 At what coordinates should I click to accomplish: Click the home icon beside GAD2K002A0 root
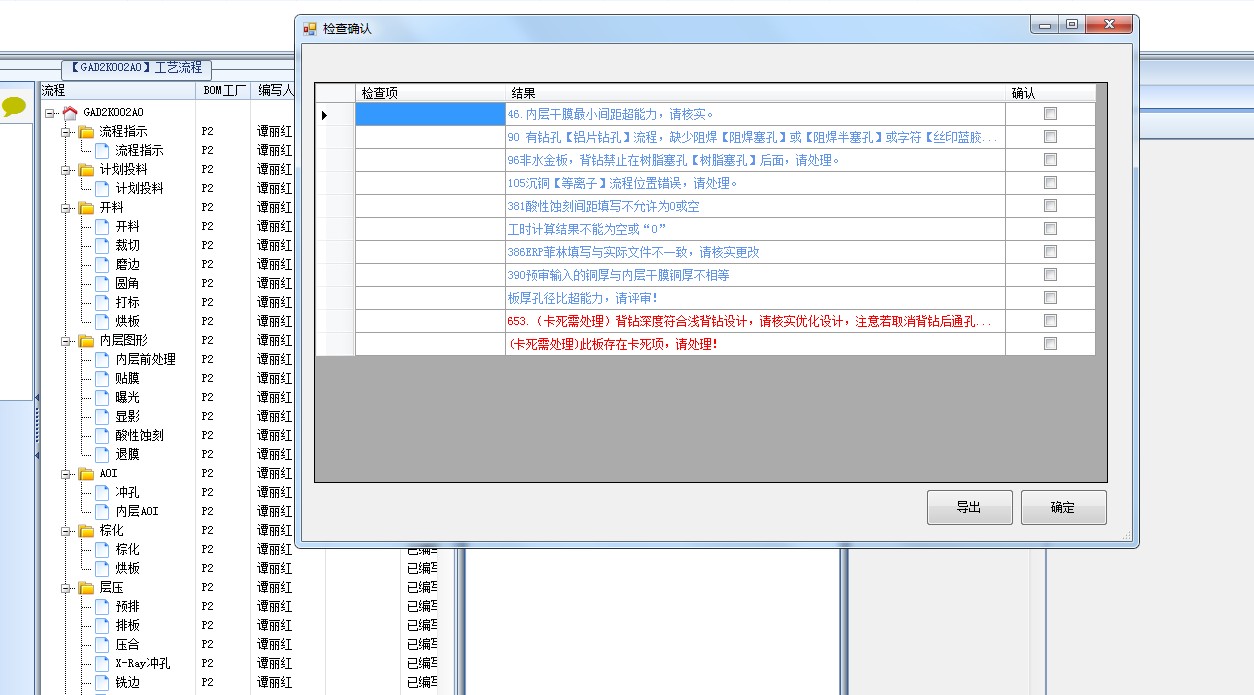pos(70,112)
